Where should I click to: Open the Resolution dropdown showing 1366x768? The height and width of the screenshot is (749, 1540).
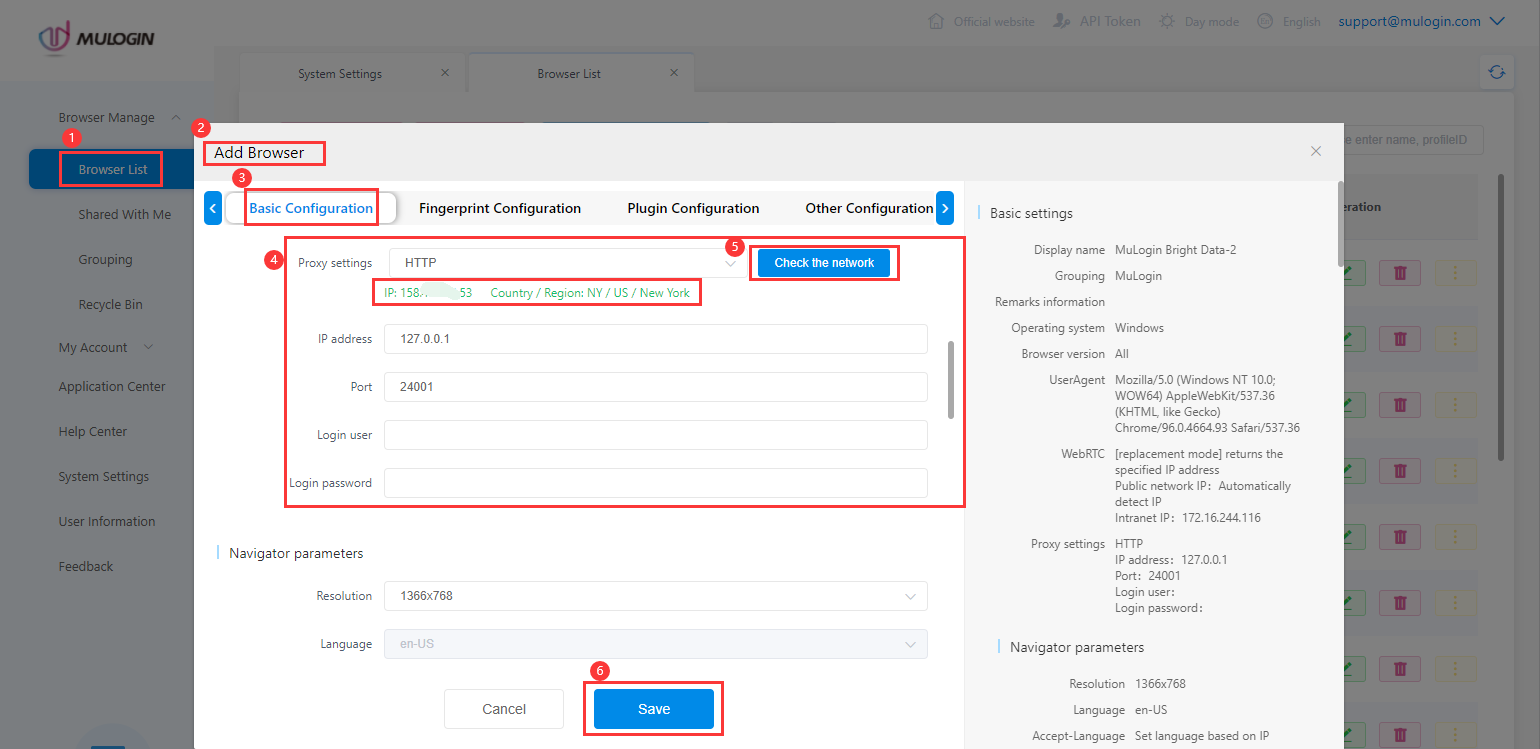(x=910, y=595)
